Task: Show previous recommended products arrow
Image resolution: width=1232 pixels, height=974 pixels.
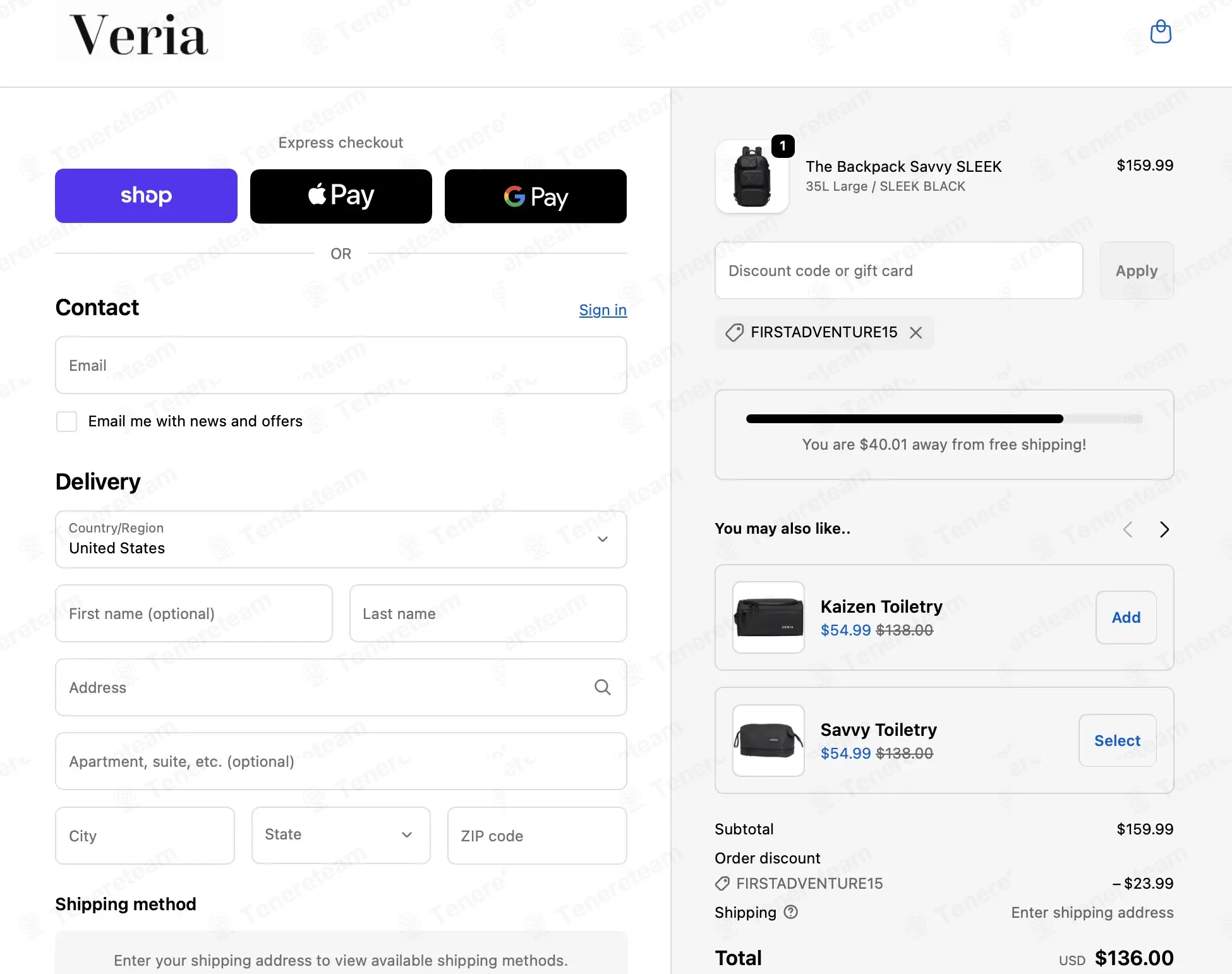Action: pos(1128,529)
